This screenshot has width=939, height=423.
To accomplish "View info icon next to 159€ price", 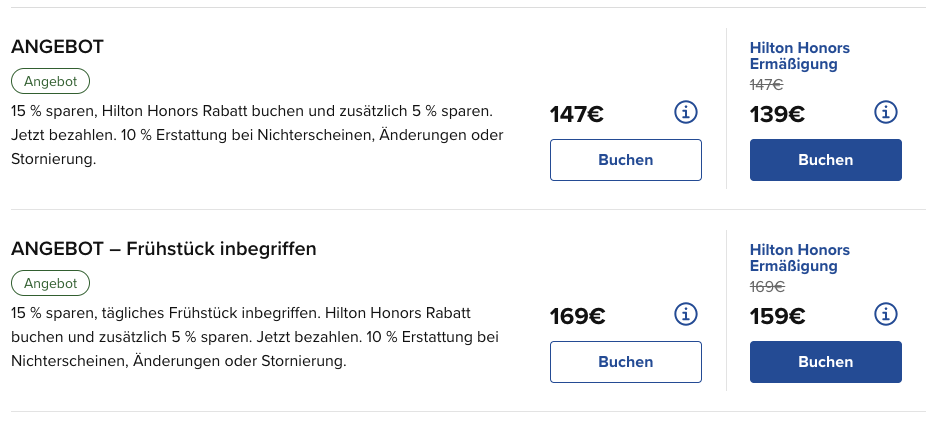I will coord(886,314).
